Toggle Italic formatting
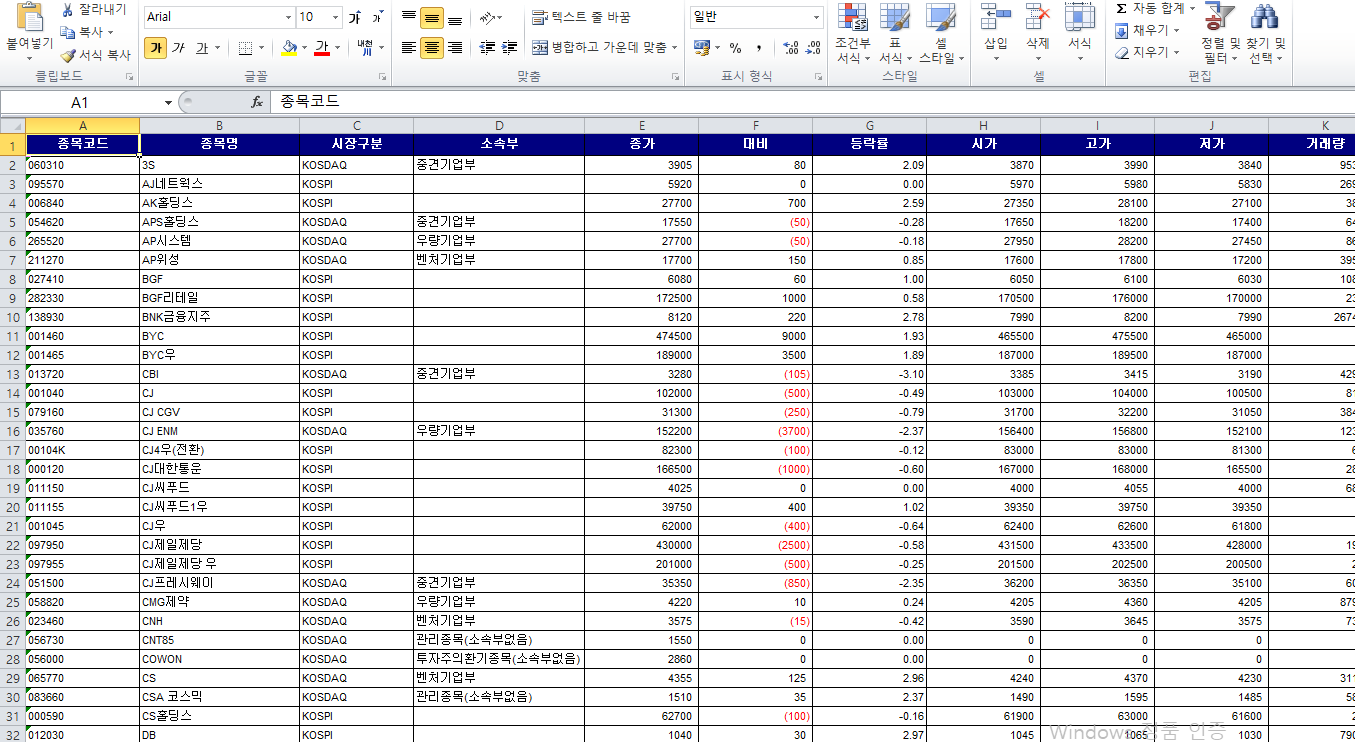Image resolution: width=1355 pixels, height=742 pixels. (178, 48)
